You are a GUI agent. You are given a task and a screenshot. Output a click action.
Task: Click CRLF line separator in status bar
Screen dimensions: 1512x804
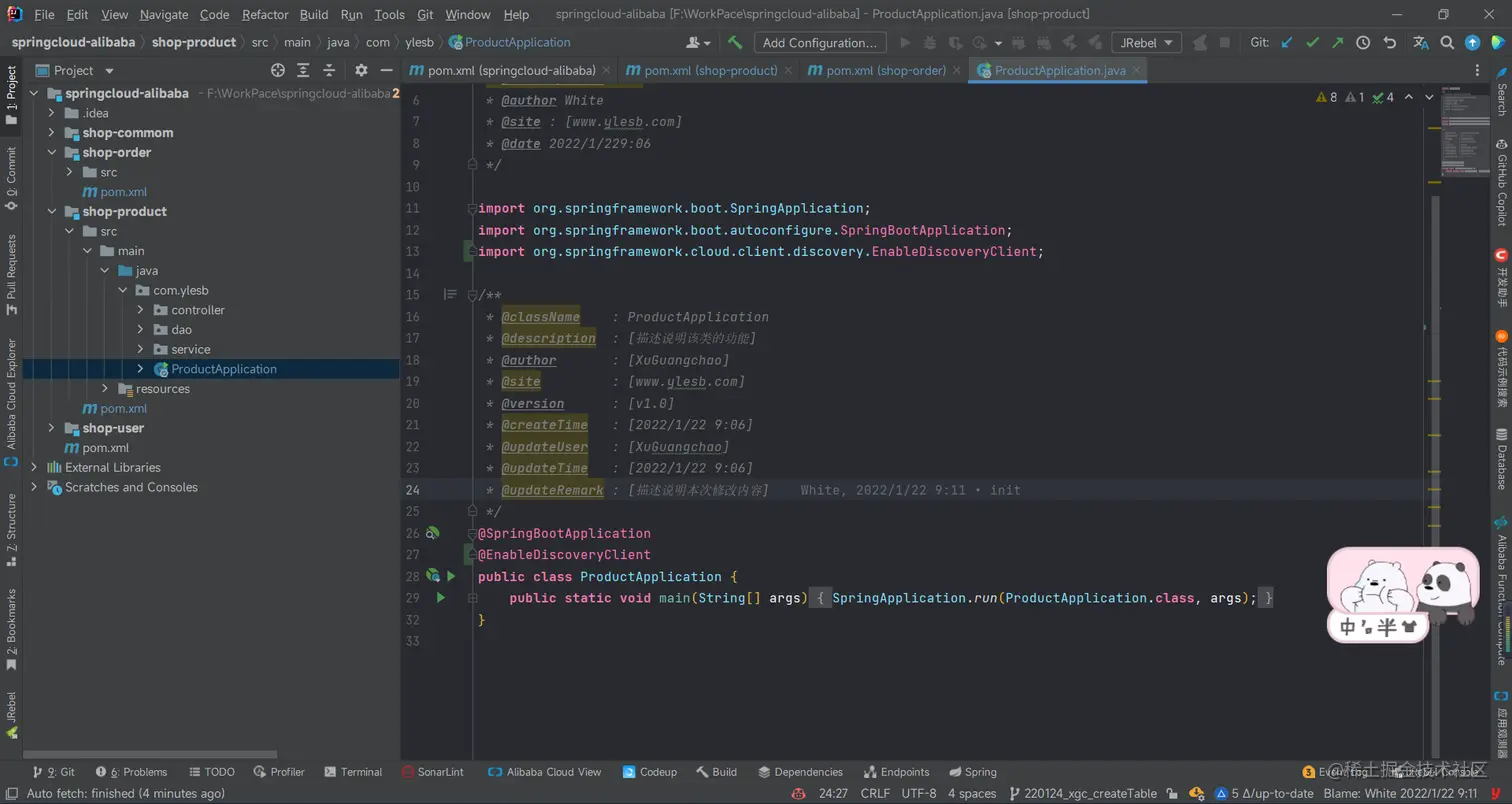875,793
